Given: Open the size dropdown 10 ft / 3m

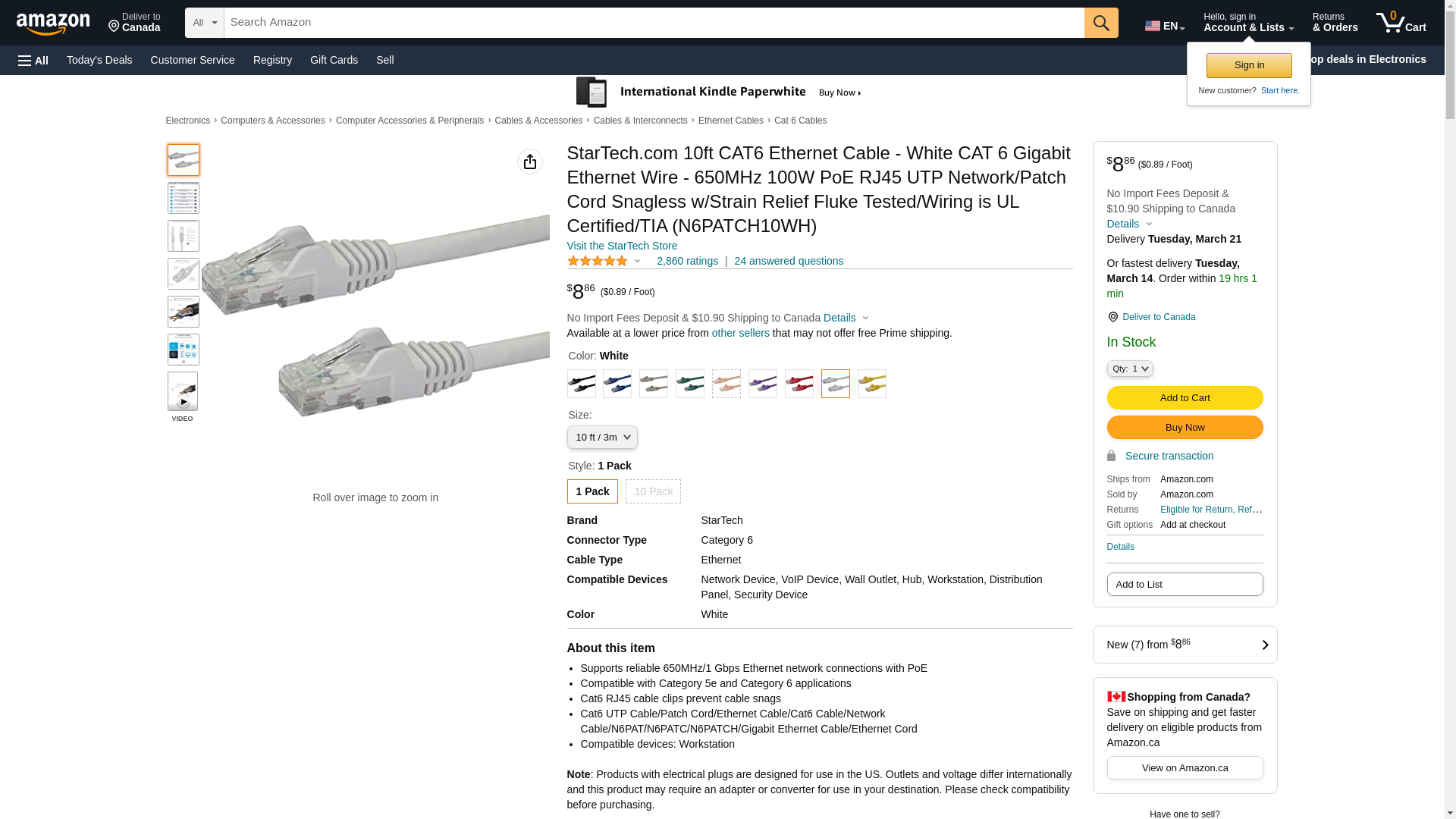Looking at the screenshot, I should click(x=602, y=438).
